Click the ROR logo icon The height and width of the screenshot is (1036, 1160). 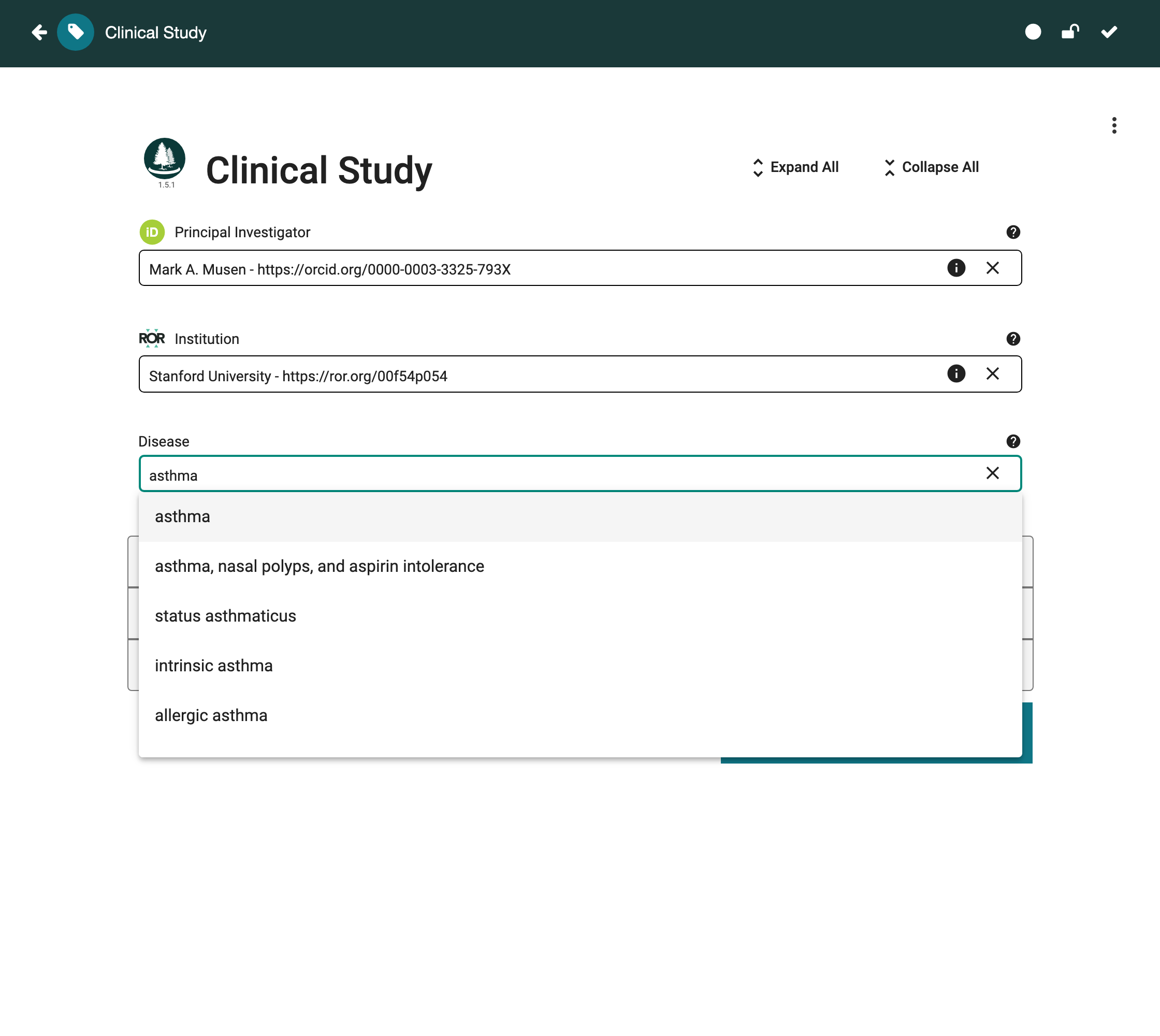click(x=152, y=339)
